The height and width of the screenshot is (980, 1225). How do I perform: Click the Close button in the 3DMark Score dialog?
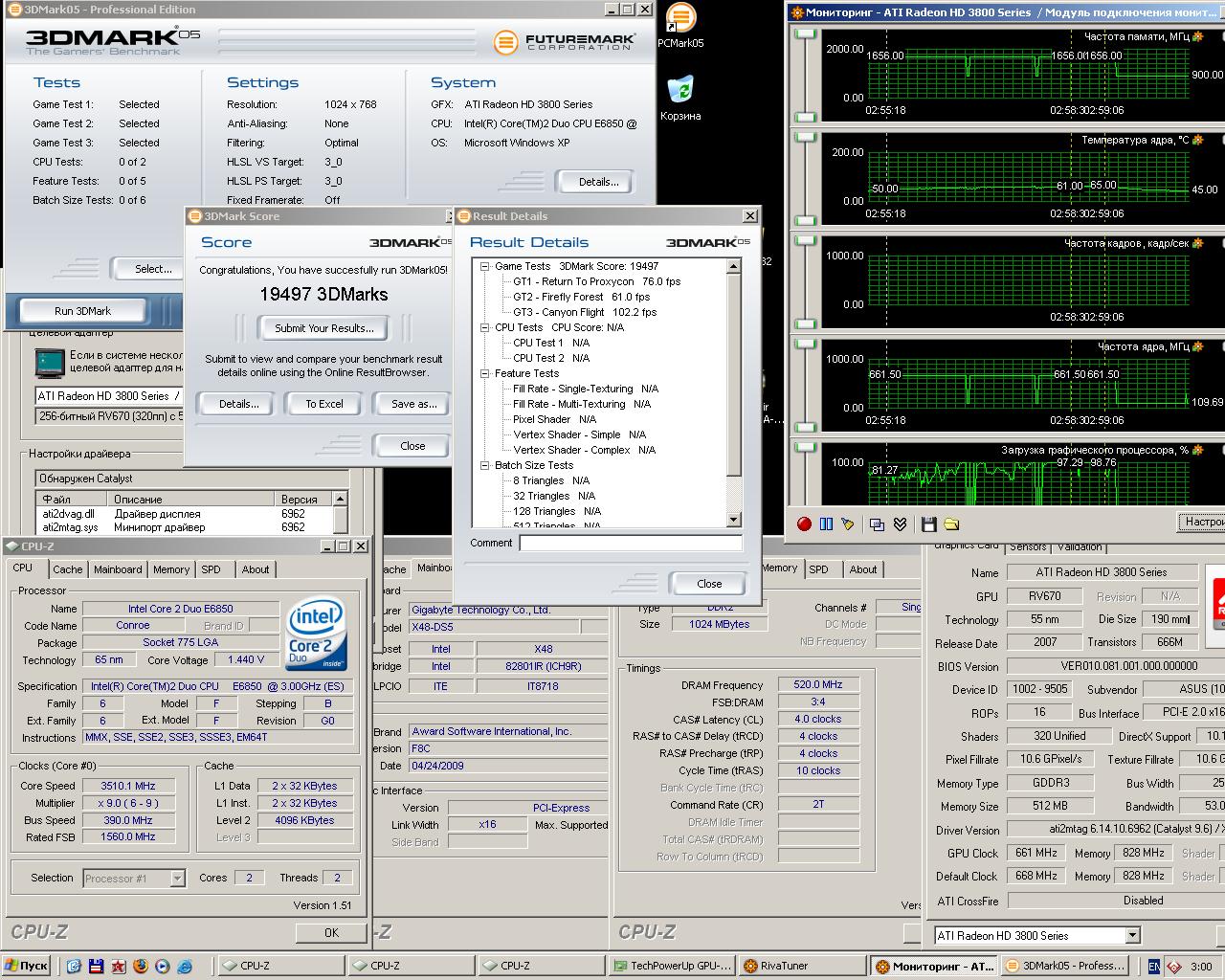tap(412, 446)
